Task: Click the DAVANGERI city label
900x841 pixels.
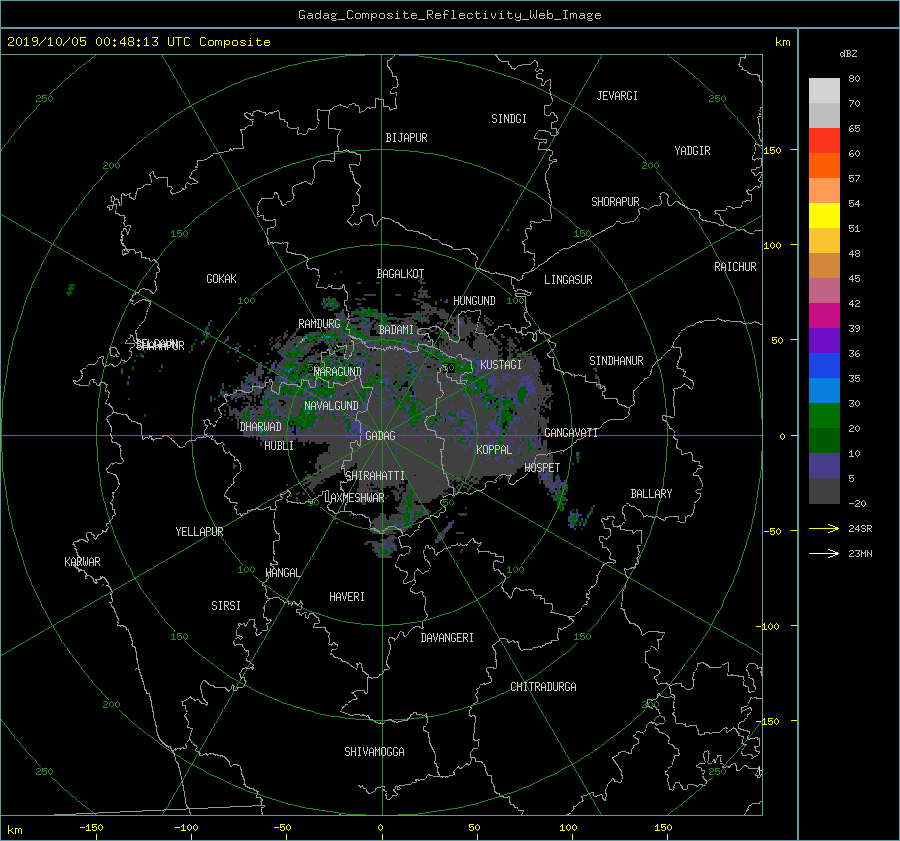Action: 447,638
